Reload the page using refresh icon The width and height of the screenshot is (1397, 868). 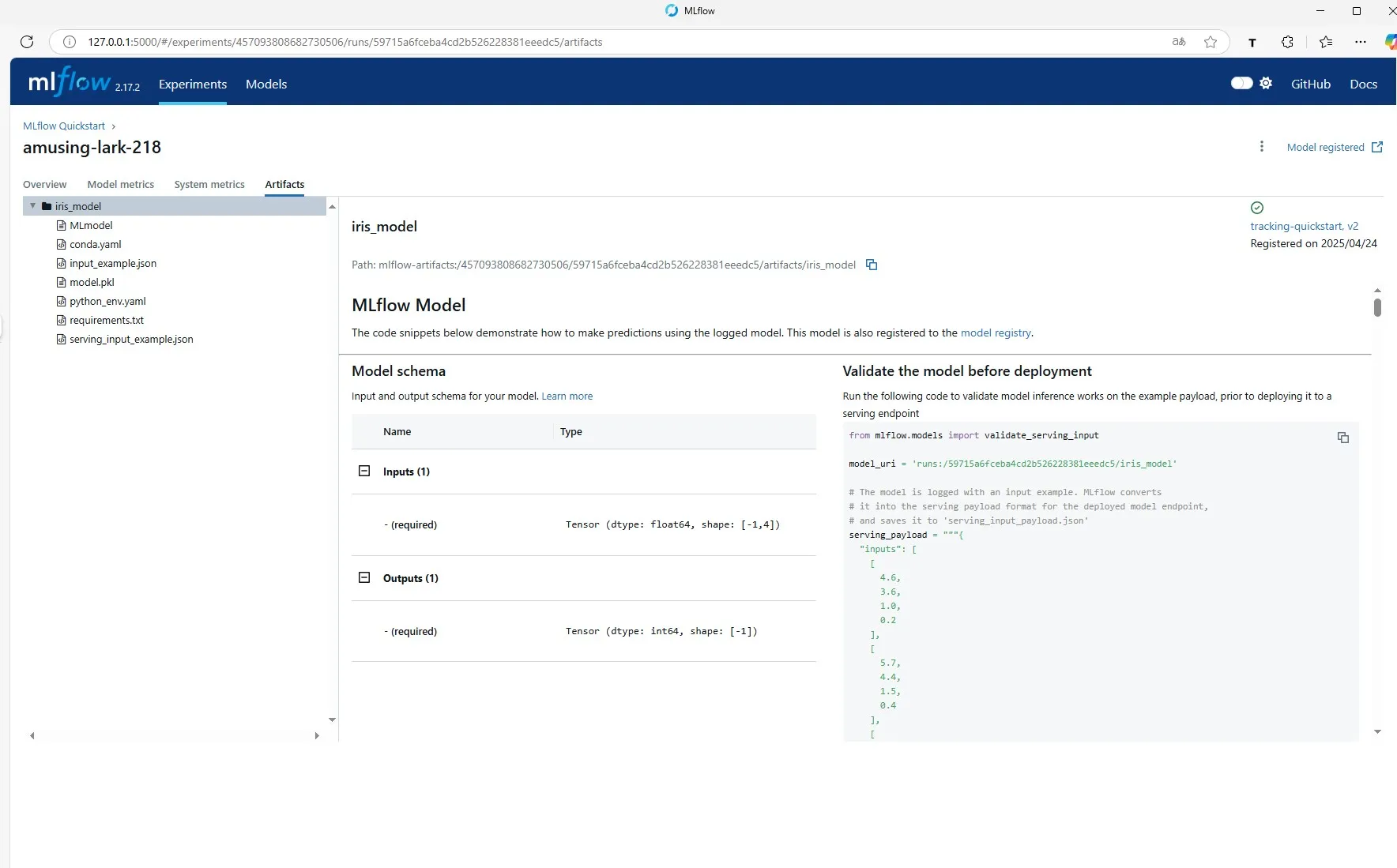(x=27, y=42)
